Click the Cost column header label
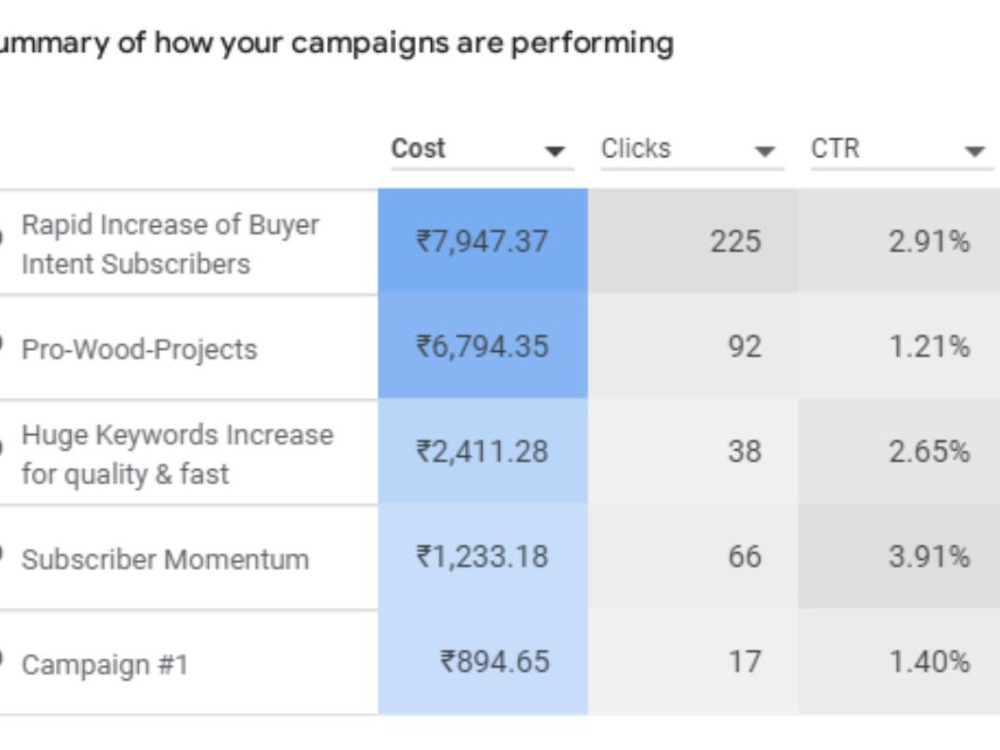Image resolution: width=1000 pixels, height=750 pixels. click(418, 148)
